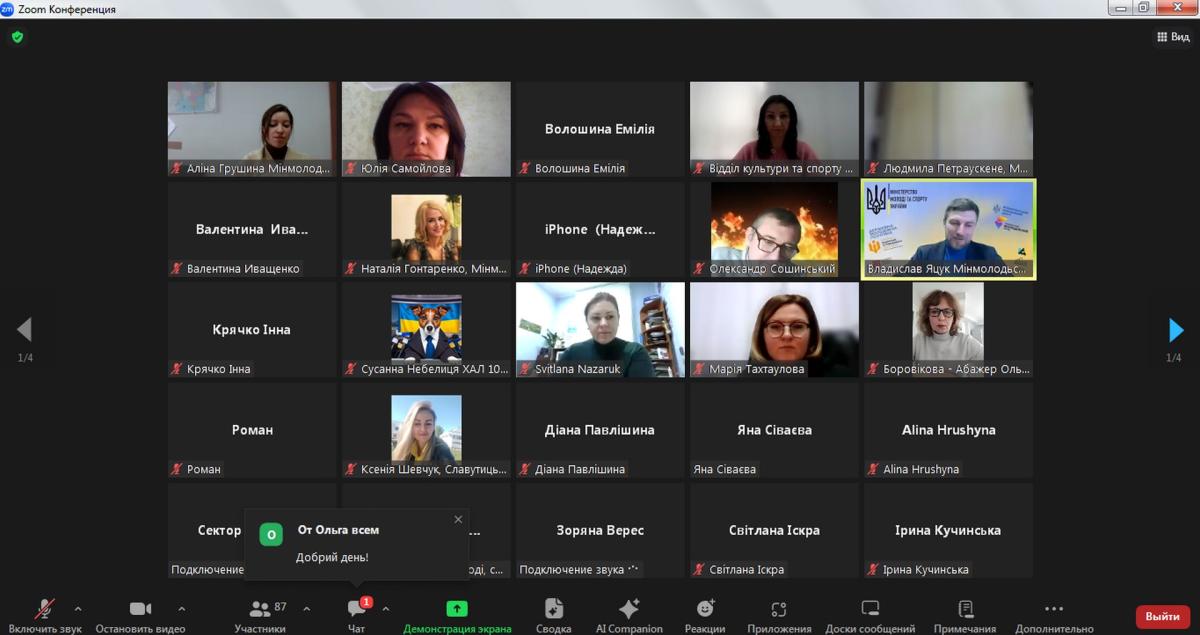1200x635 pixels.
Task: Open Приложения apps panel
Action: [x=779, y=615]
